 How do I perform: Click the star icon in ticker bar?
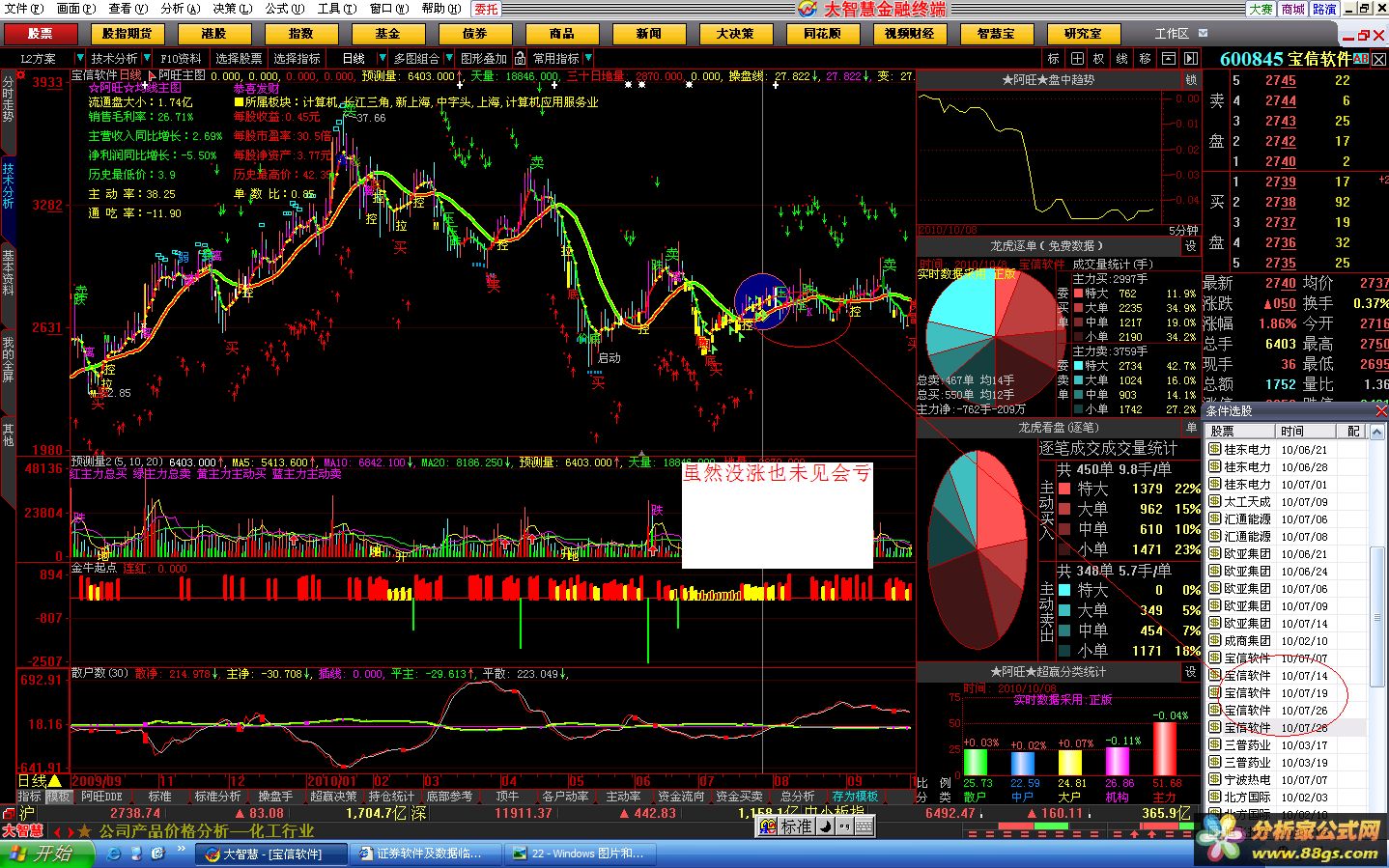tap(84, 831)
